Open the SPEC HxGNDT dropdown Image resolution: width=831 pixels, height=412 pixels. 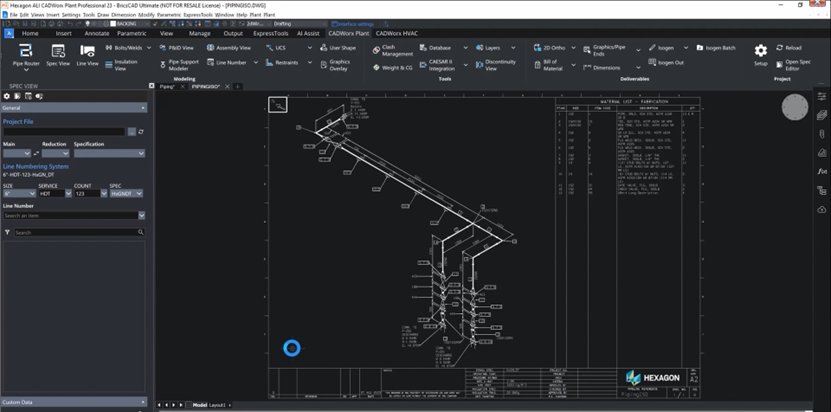point(126,194)
